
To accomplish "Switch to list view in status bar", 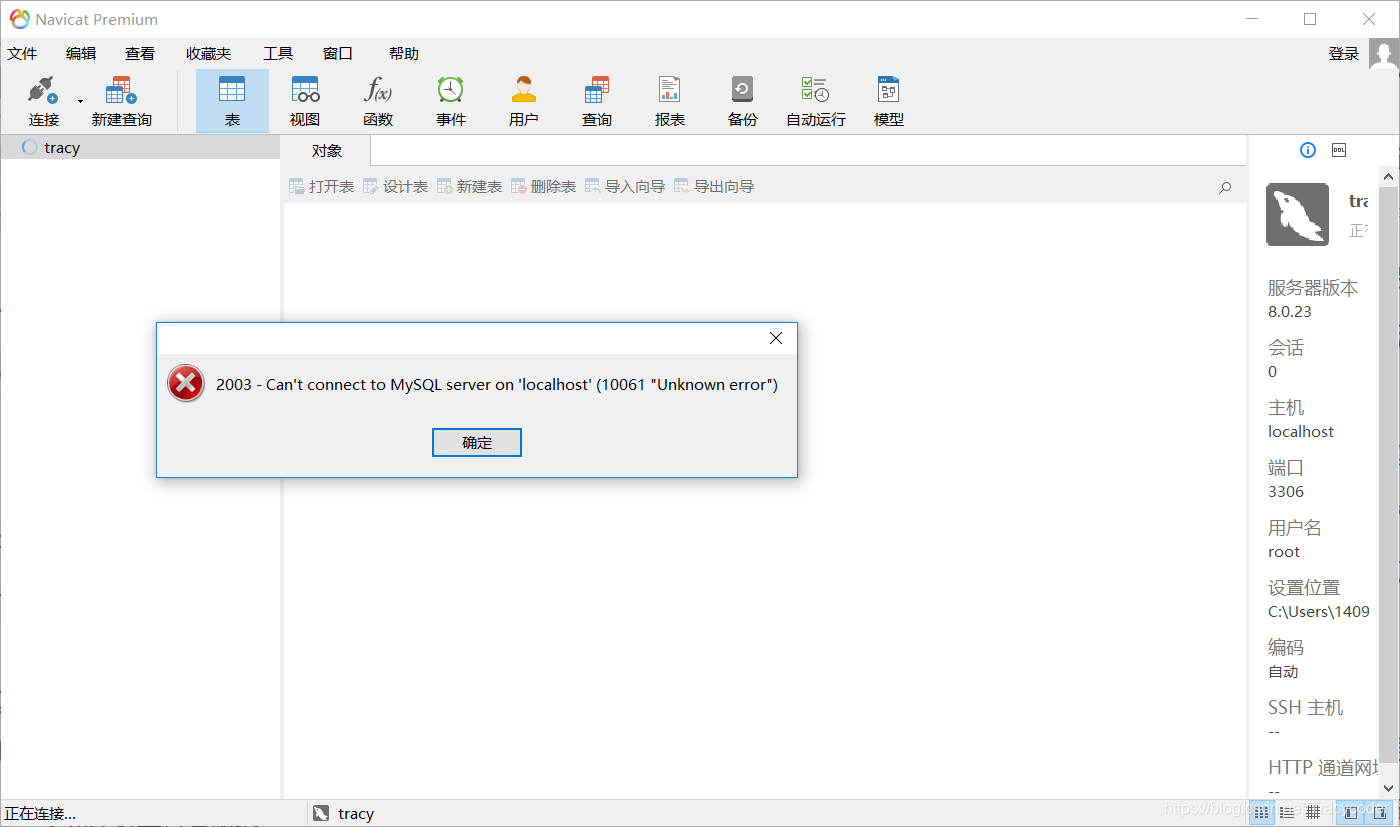I will (1287, 812).
